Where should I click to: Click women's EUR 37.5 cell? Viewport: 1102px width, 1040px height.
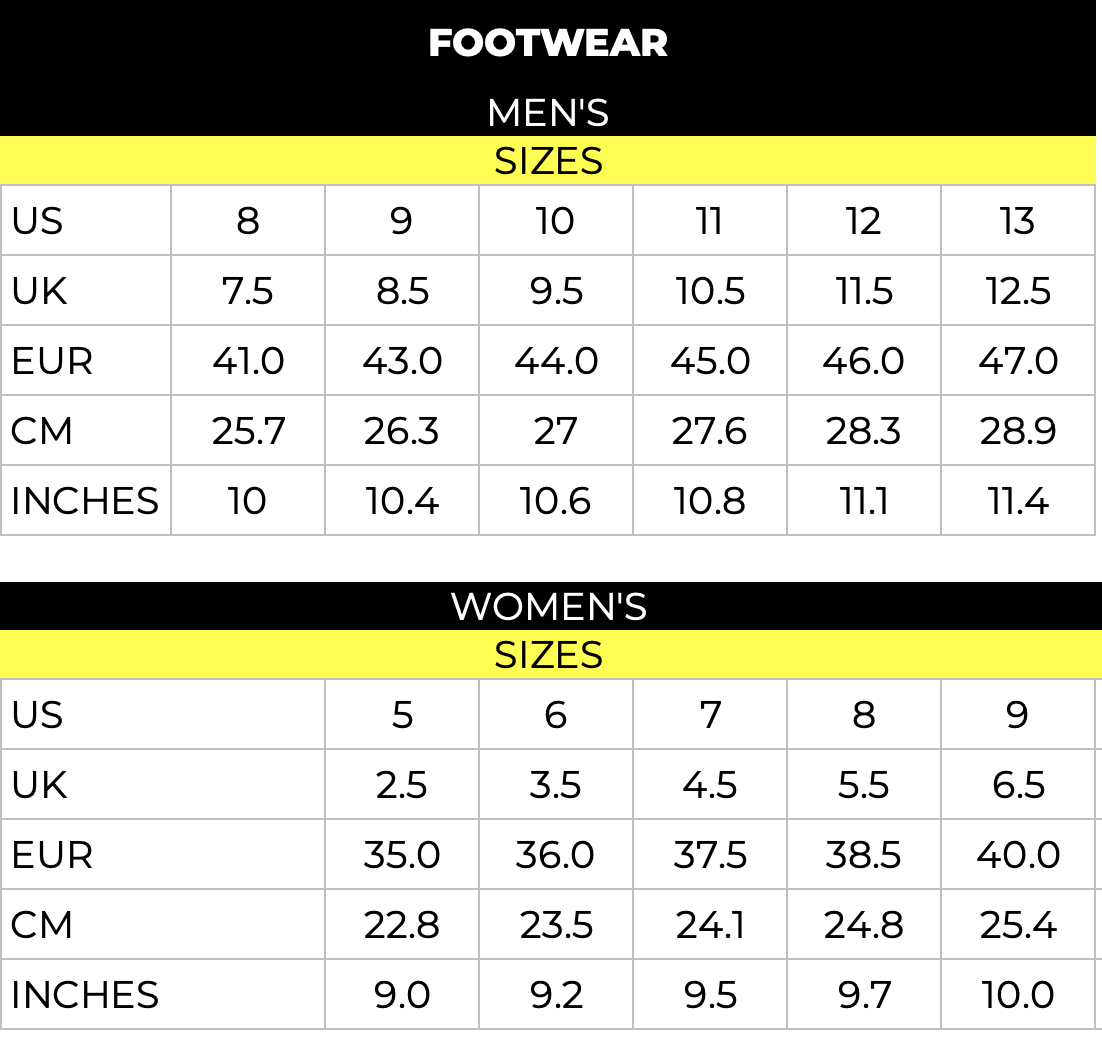709,855
